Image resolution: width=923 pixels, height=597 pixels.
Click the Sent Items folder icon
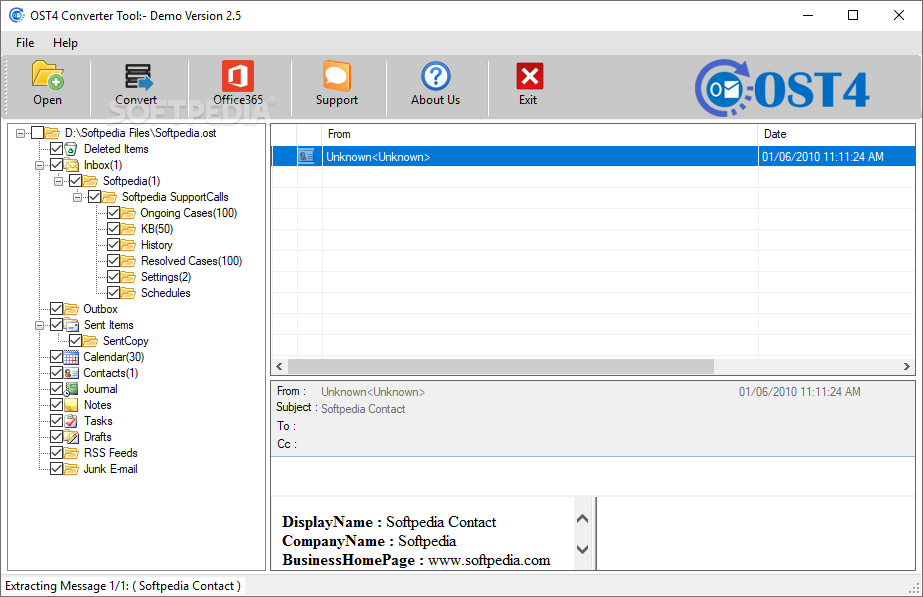(x=71, y=324)
